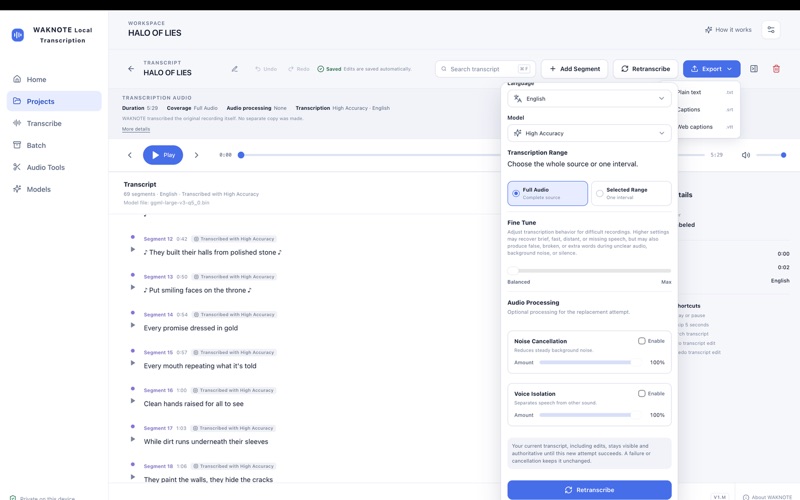Skip to the previous segment arrow

coord(130,155)
